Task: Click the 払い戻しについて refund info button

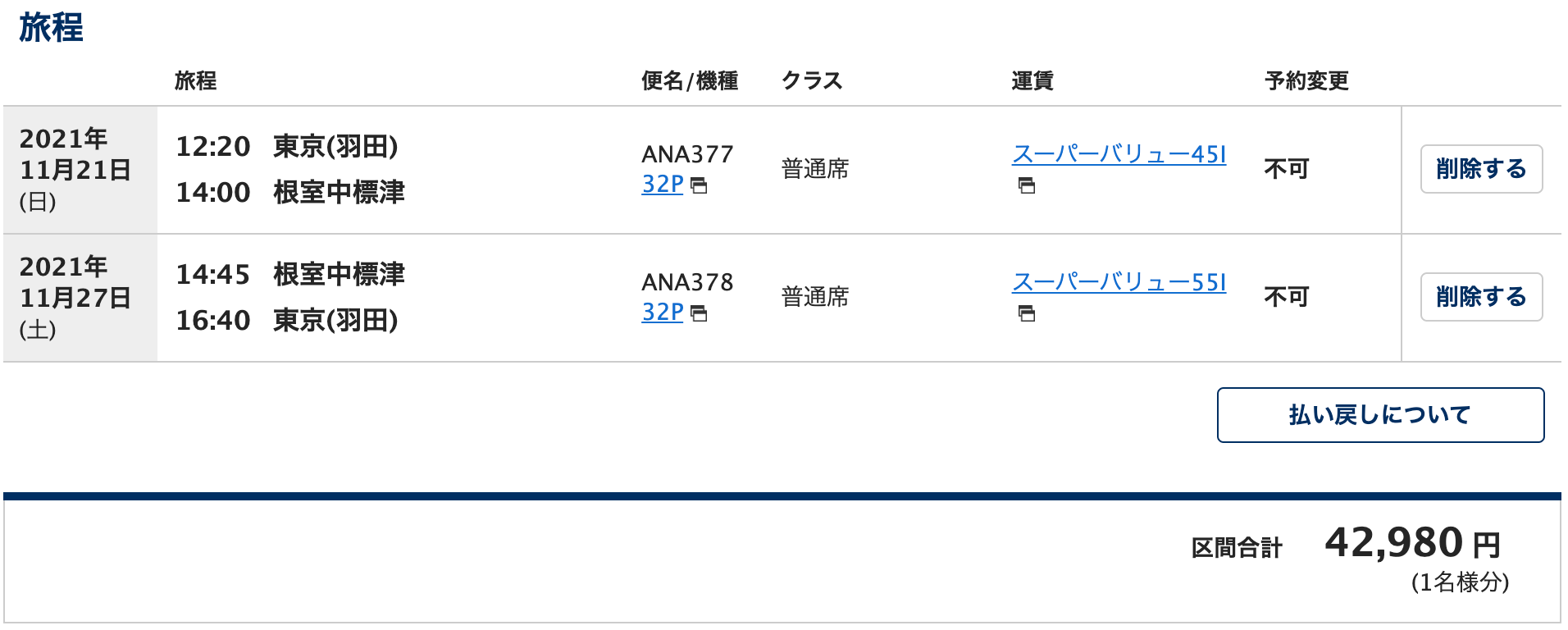Action: click(x=1379, y=415)
